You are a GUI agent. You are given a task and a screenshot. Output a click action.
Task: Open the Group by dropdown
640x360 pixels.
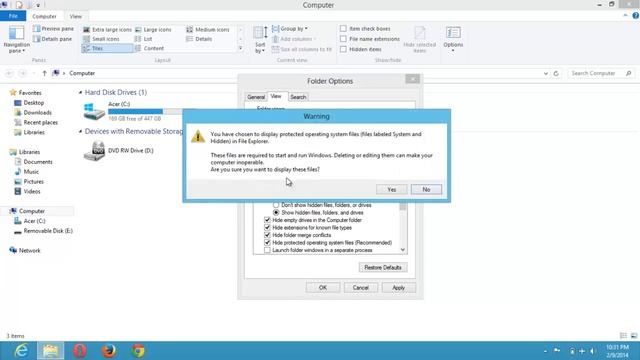(x=290, y=29)
